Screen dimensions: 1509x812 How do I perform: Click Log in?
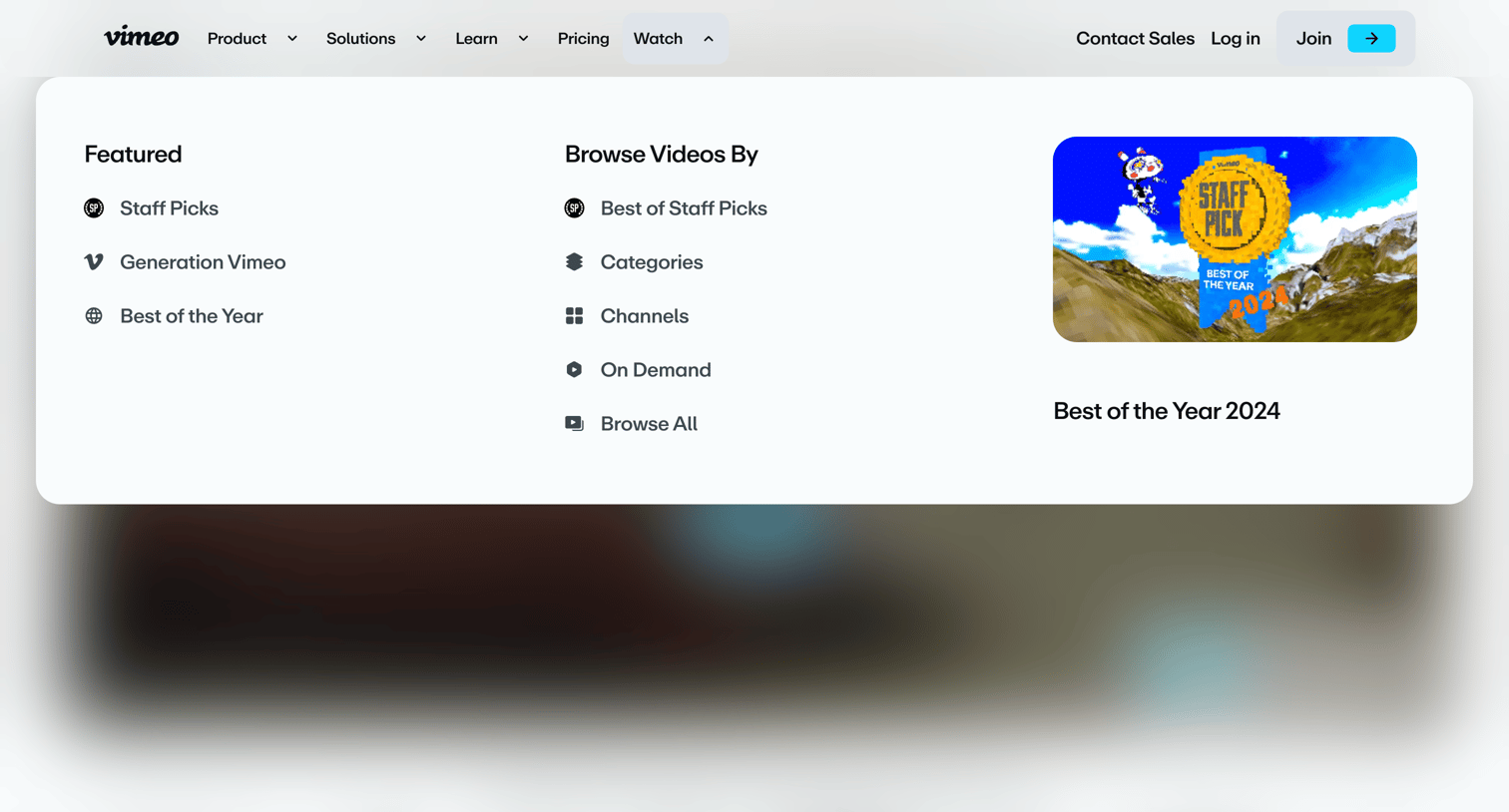click(1236, 39)
